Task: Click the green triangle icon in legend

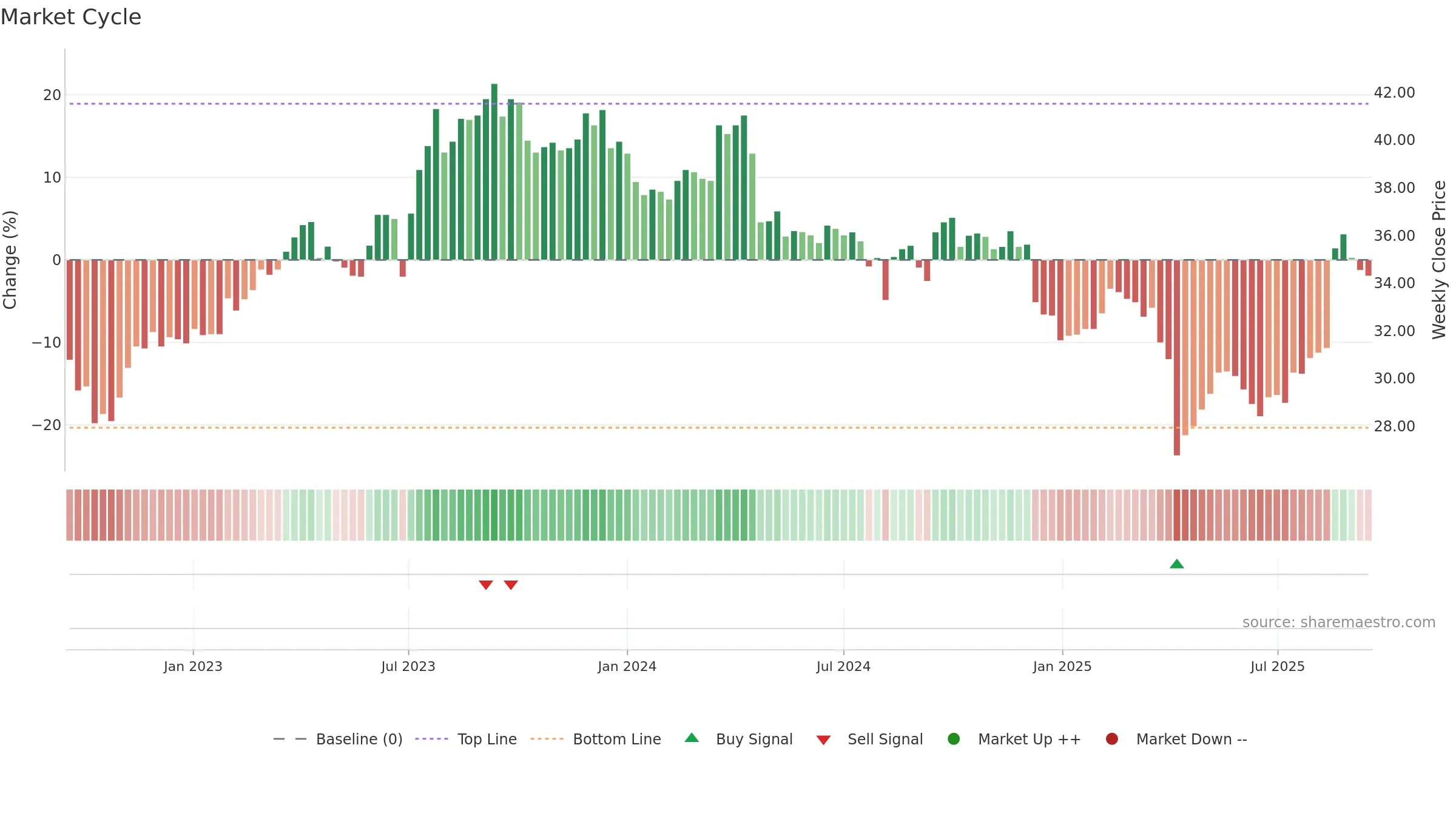Action: pyautogui.click(x=692, y=738)
